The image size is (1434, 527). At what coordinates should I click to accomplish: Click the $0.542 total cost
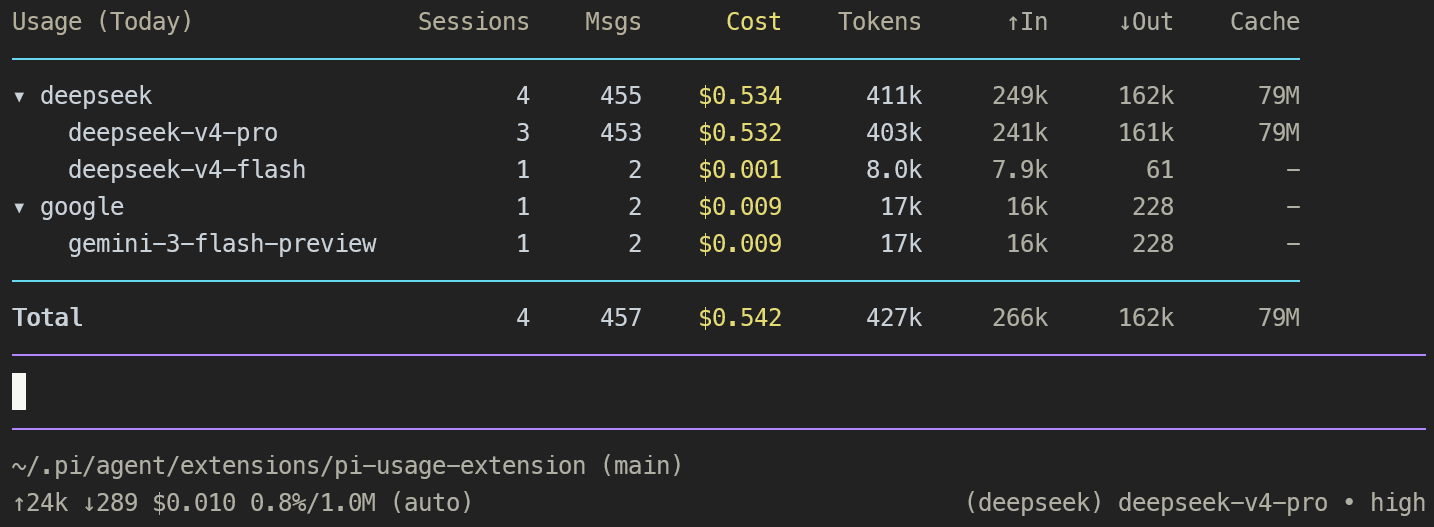point(740,318)
